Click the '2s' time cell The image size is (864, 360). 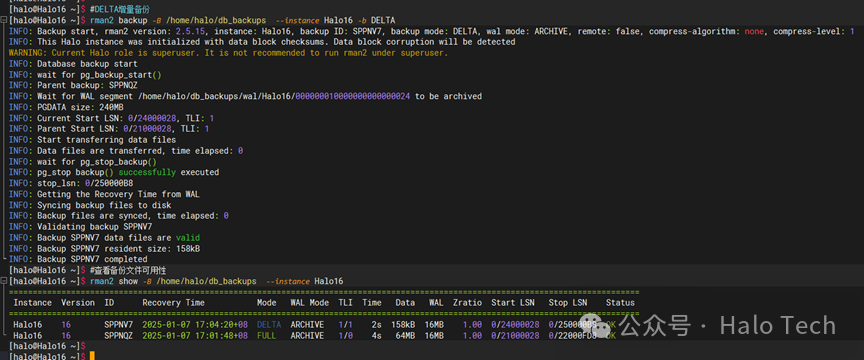(x=376, y=325)
